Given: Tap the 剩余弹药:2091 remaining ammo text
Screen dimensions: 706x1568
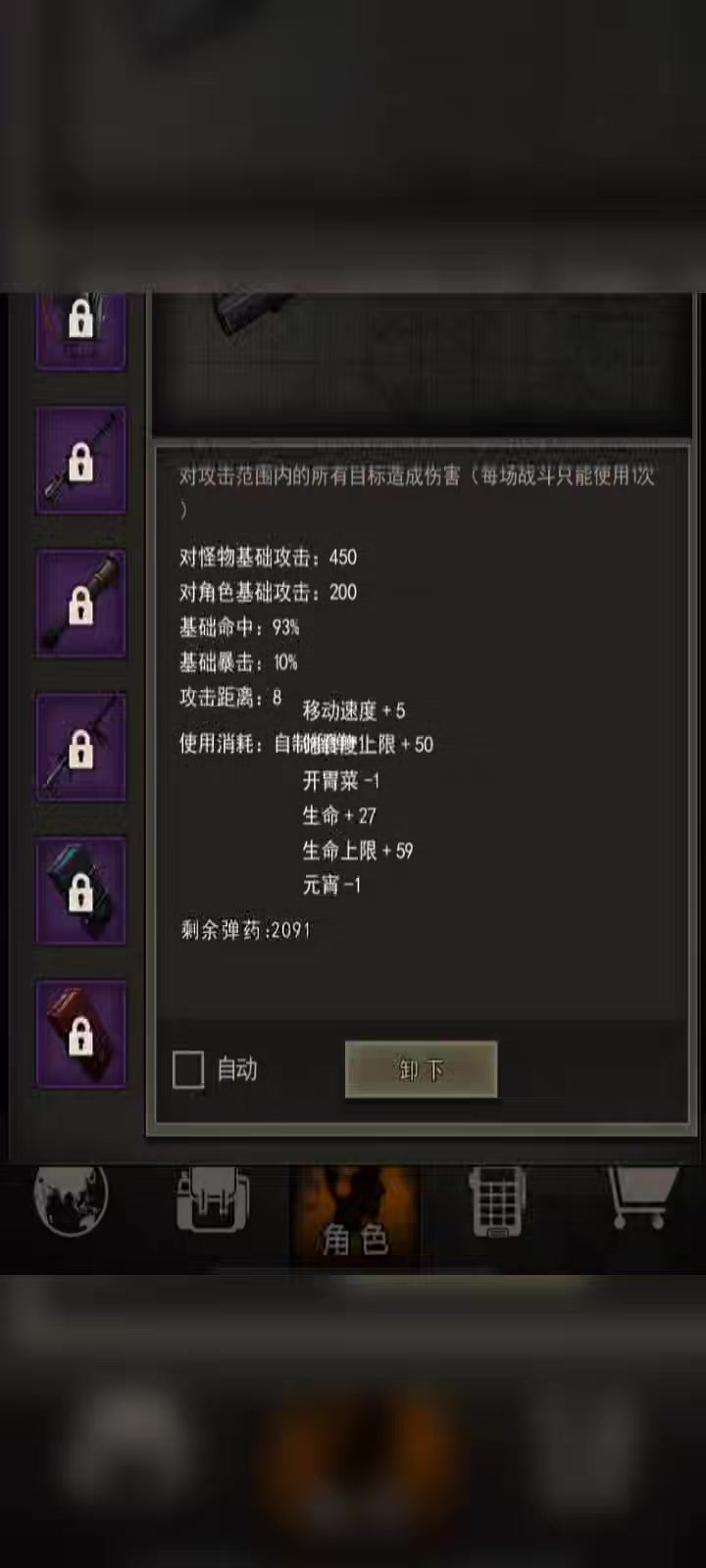Looking at the screenshot, I should [x=245, y=930].
